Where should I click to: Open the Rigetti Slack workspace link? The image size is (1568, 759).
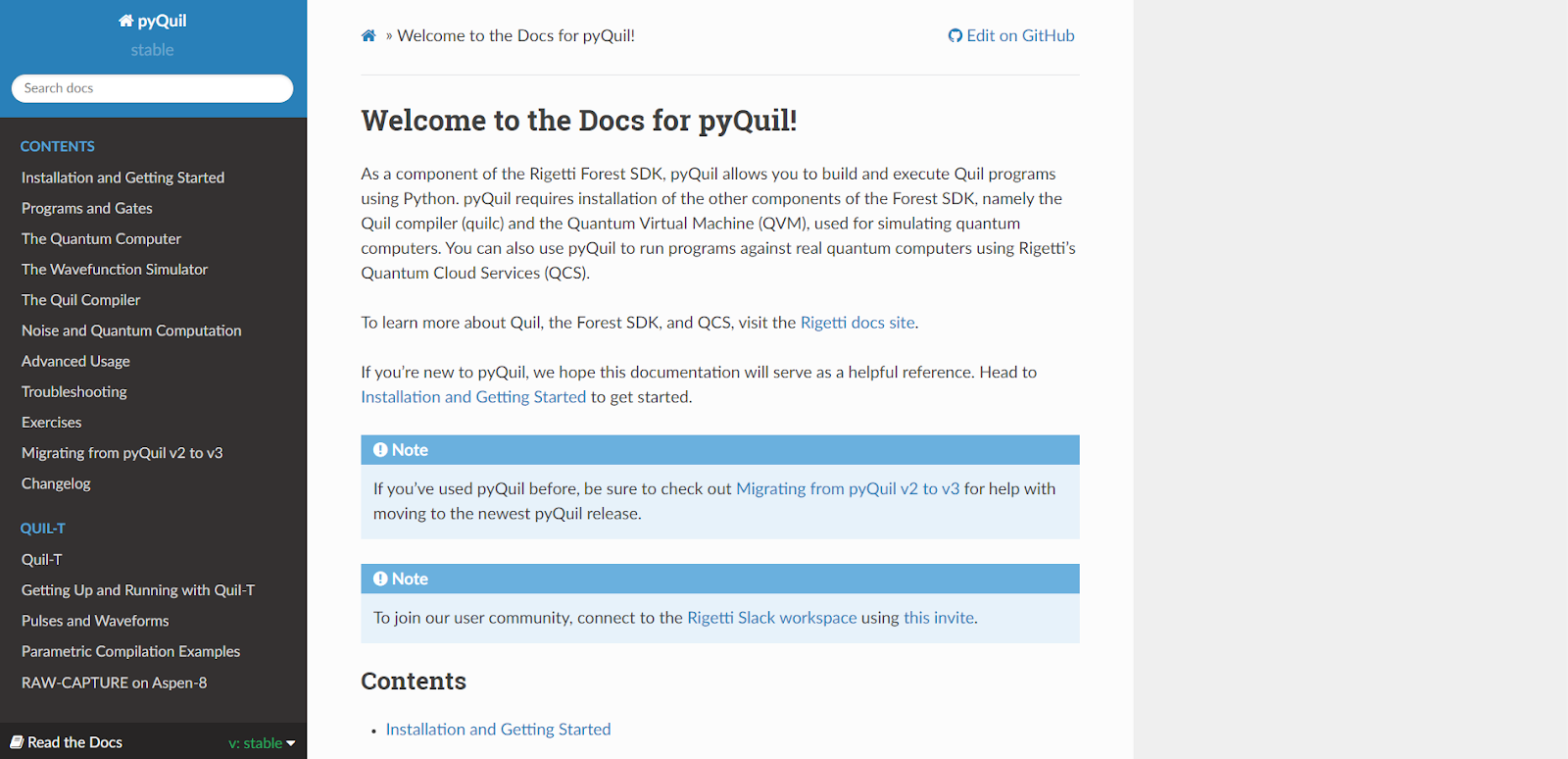click(771, 618)
